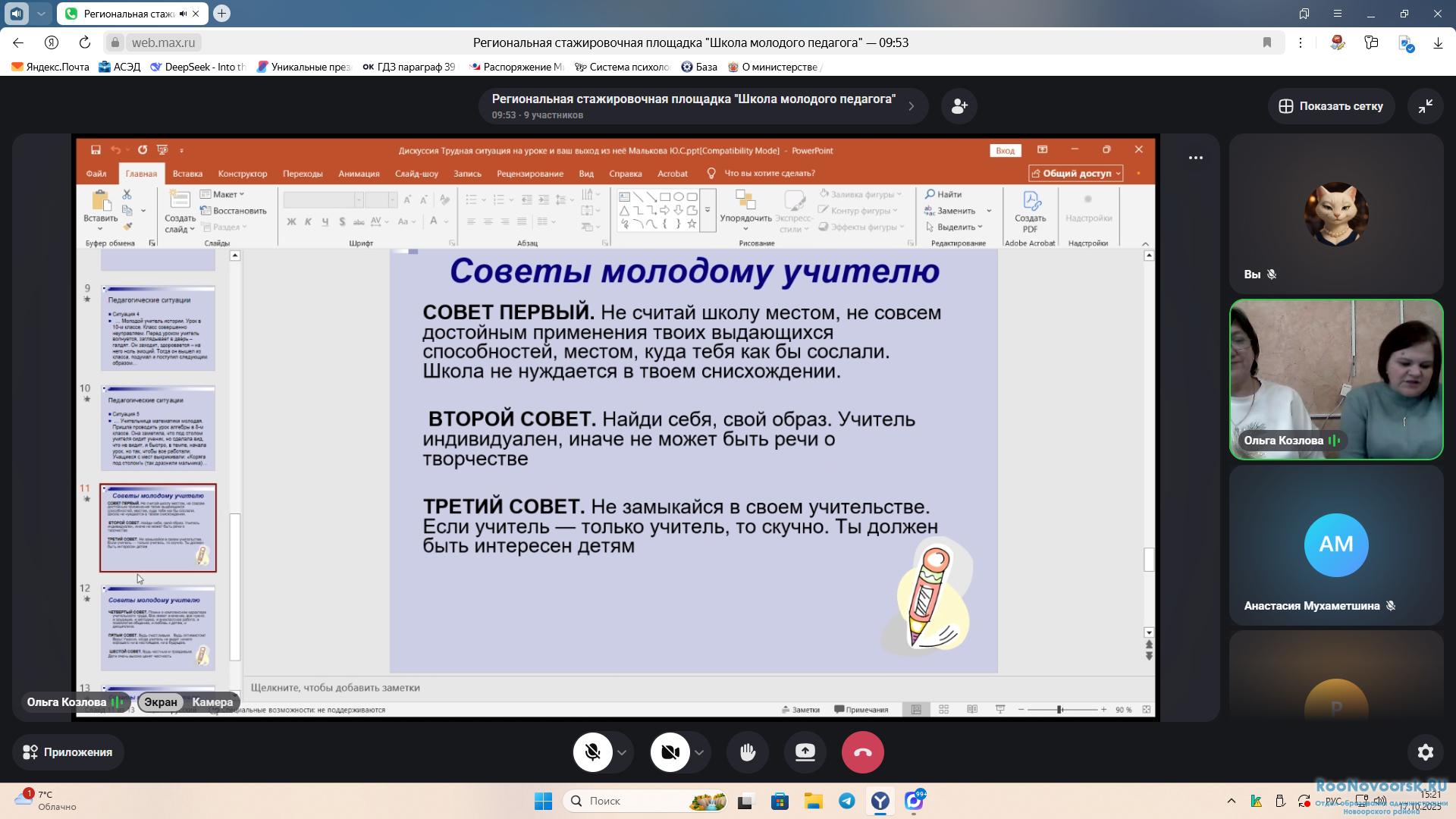
Task: Open the Приложения button
Action: click(x=67, y=752)
